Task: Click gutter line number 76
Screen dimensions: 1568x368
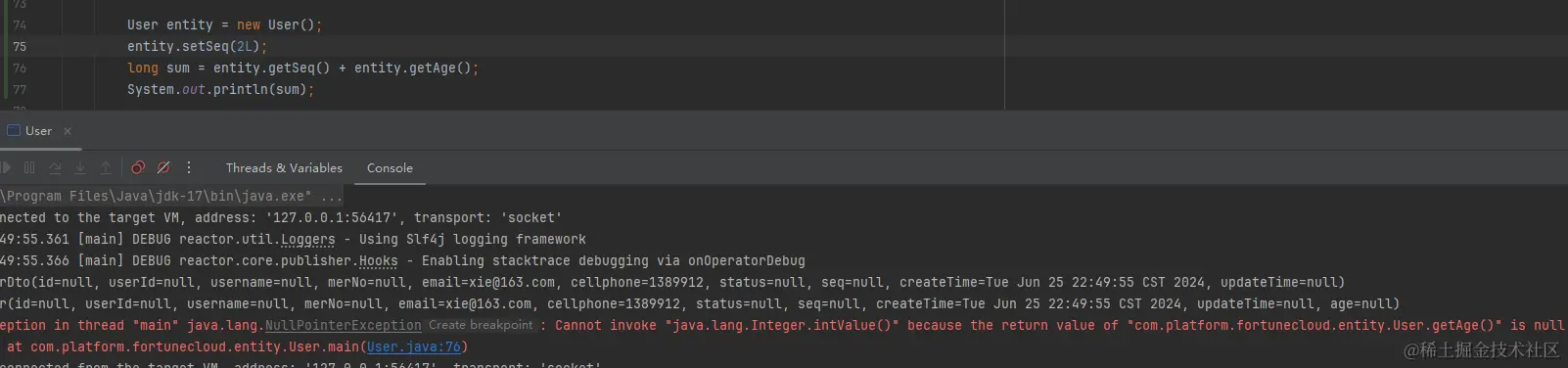Action: click(x=20, y=69)
